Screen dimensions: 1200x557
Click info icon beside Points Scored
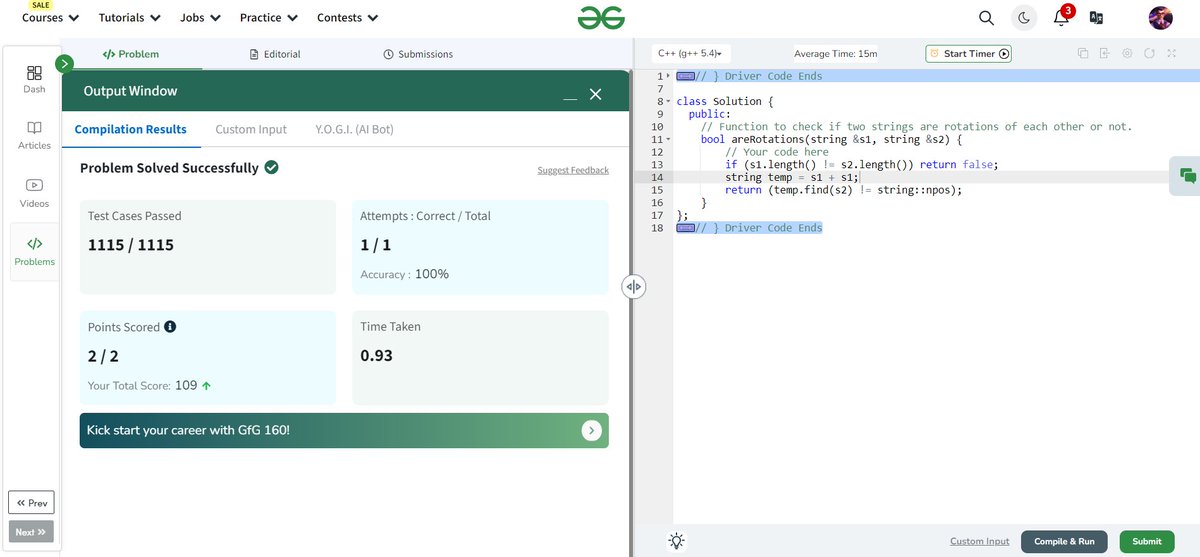coord(170,327)
